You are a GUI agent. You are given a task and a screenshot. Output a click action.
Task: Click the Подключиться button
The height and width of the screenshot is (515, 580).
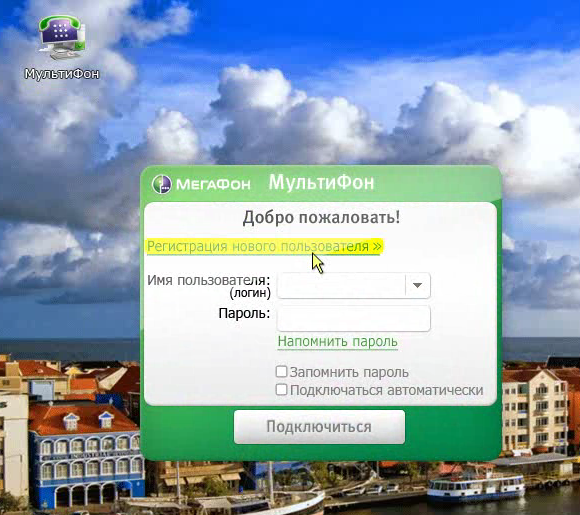point(319,427)
